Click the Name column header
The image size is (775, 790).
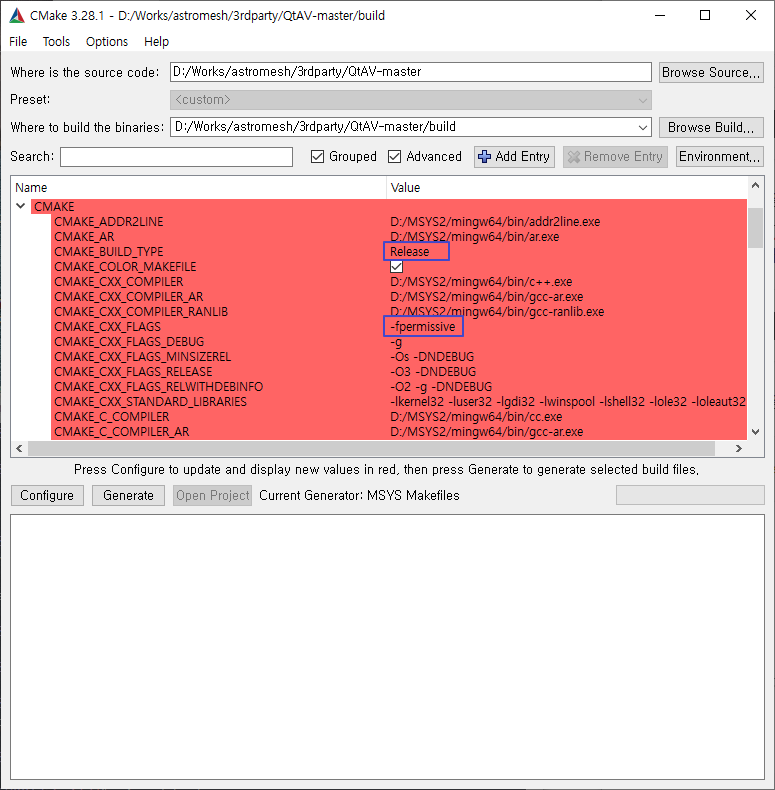(x=199, y=187)
